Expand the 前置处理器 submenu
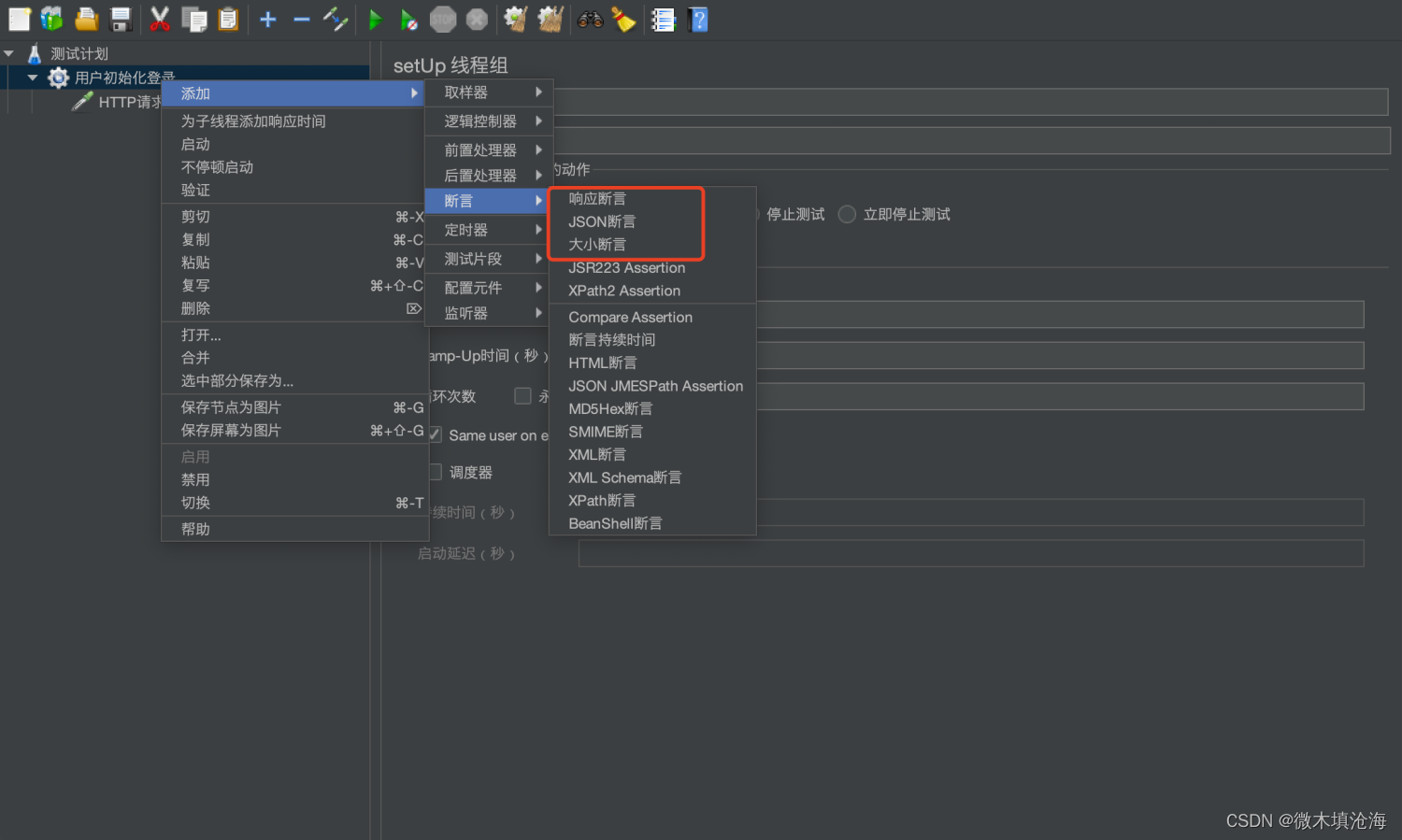 tap(489, 150)
